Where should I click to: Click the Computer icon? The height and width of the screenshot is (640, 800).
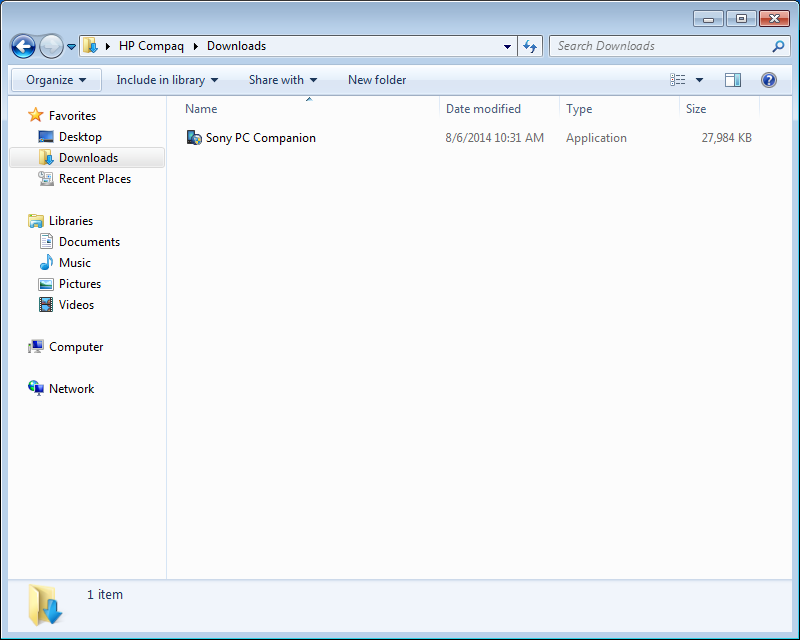(x=36, y=347)
